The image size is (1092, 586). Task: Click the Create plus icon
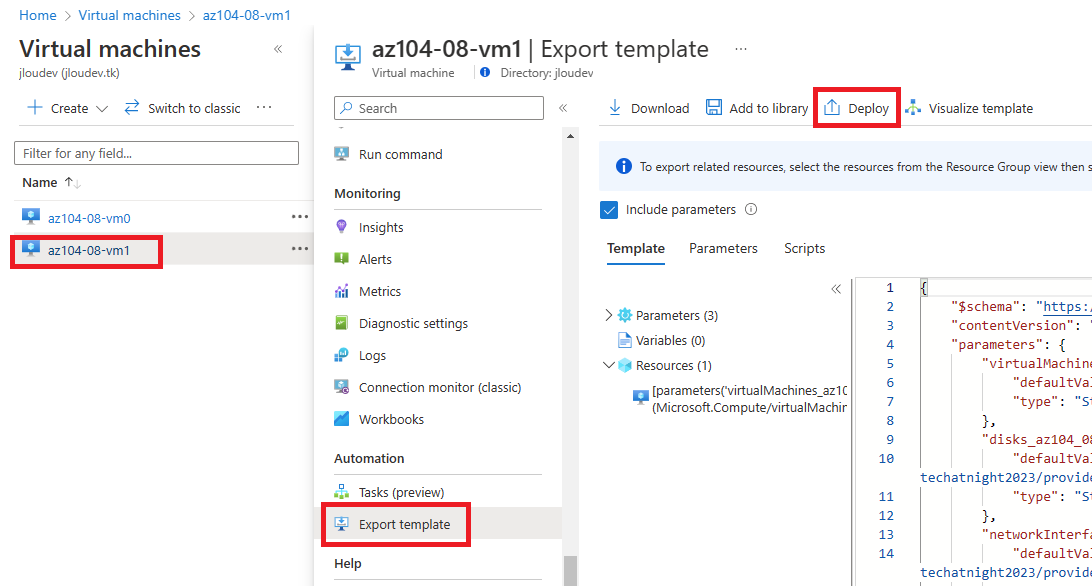(34, 107)
